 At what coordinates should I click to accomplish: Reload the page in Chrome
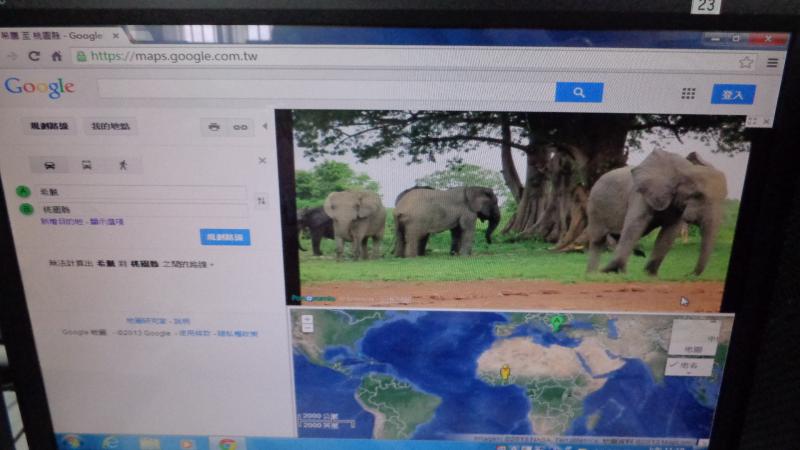(x=34, y=56)
